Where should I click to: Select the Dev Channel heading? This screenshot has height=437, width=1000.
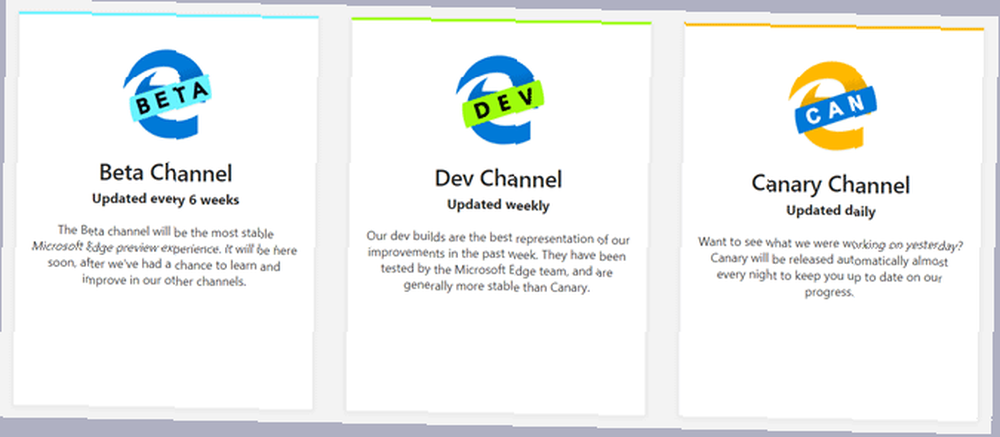(x=498, y=179)
